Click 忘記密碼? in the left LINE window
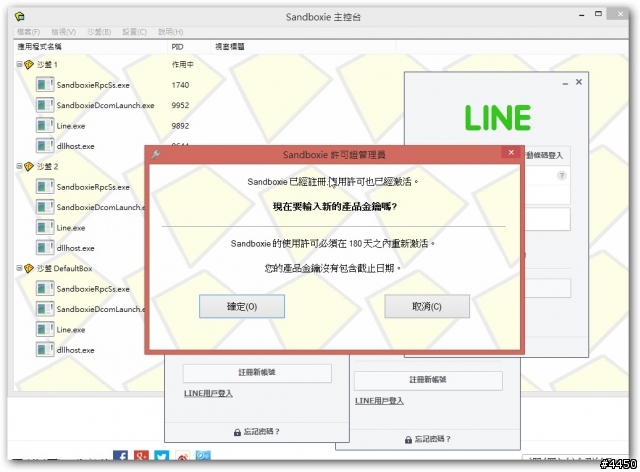Viewport: 640px width, 472px height. tap(257, 432)
